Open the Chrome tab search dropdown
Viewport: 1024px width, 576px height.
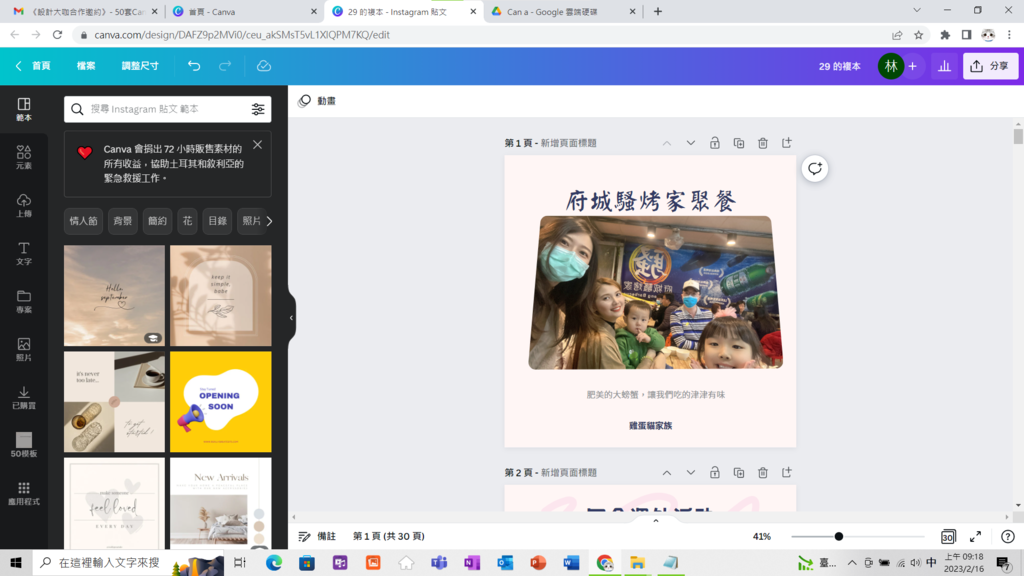tap(917, 10)
